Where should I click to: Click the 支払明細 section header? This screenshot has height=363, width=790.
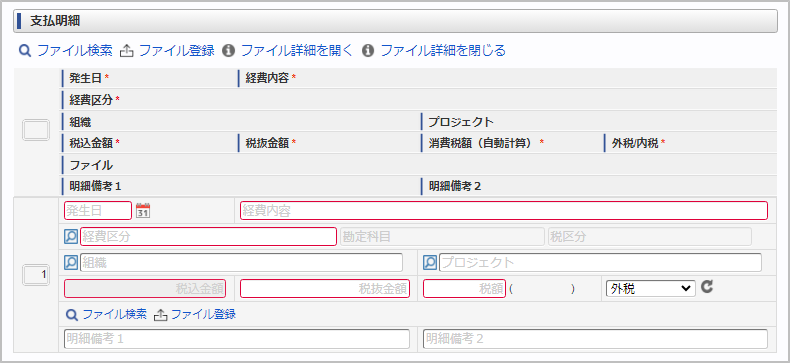(396, 21)
